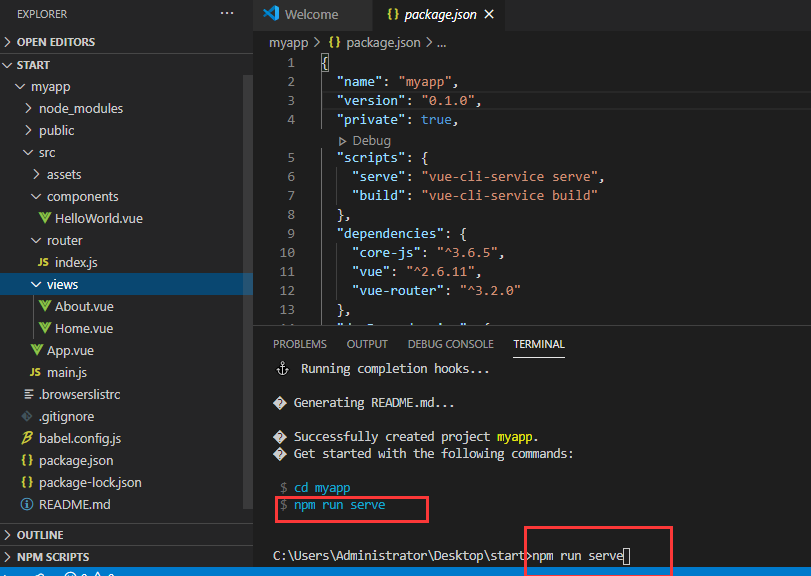The width and height of the screenshot is (811, 576).
Task: Click package.json in the breadcrumb path
Action: pyautogui.click(x=383, y=42)
